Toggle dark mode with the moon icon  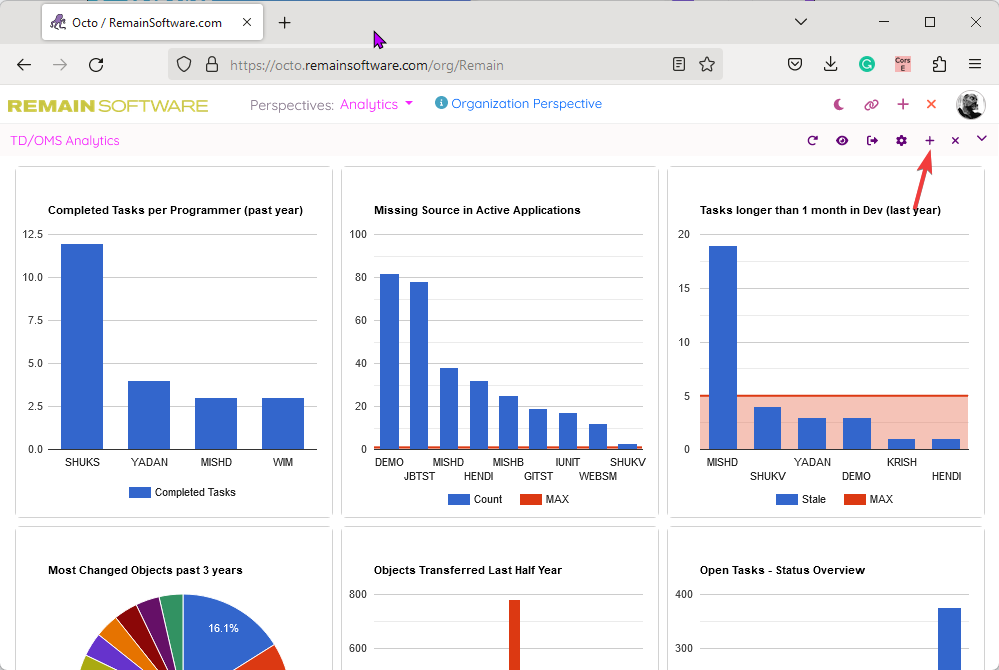coord(839,104)
